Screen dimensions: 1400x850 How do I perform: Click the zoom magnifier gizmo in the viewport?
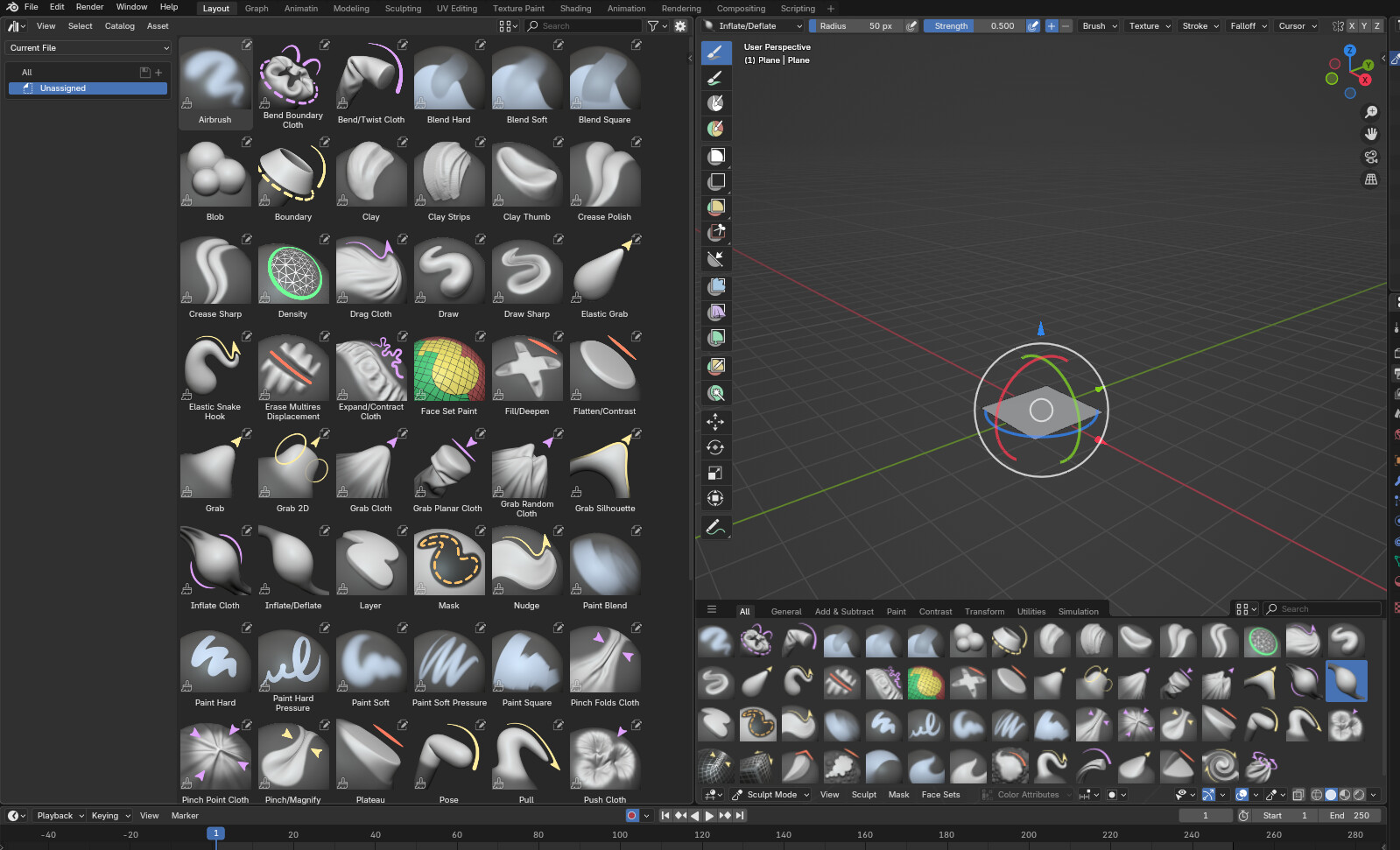pyautogui.click(x=1371, y=112)
